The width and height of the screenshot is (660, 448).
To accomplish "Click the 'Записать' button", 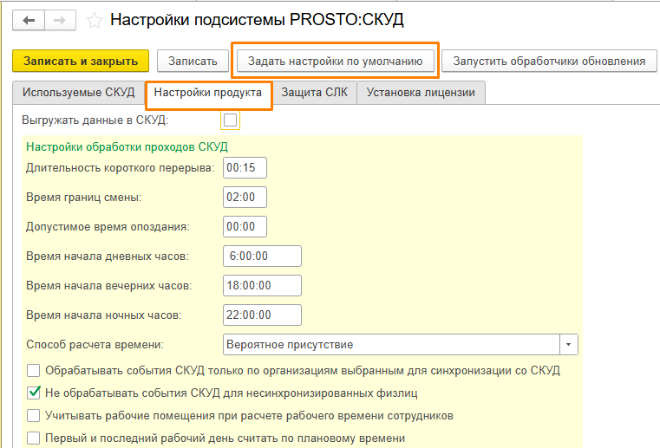I will pyautogui.click(x=192, y=62).
